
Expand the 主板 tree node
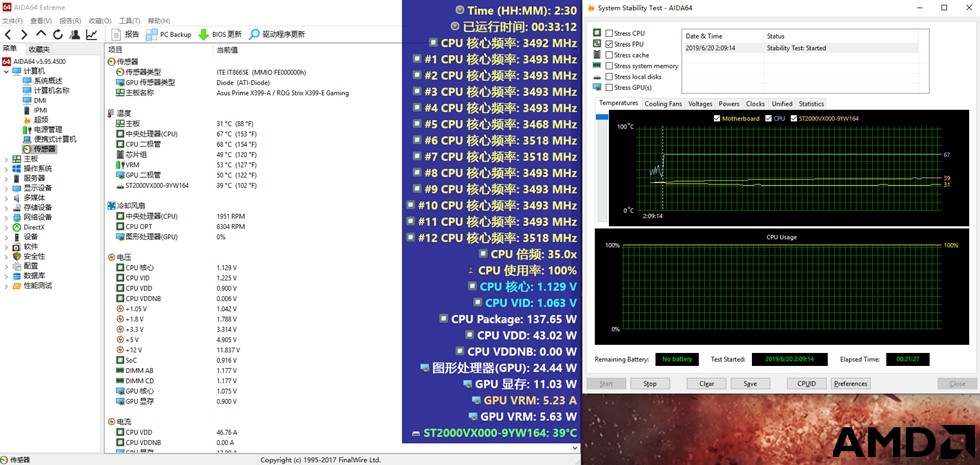(6, 159)
